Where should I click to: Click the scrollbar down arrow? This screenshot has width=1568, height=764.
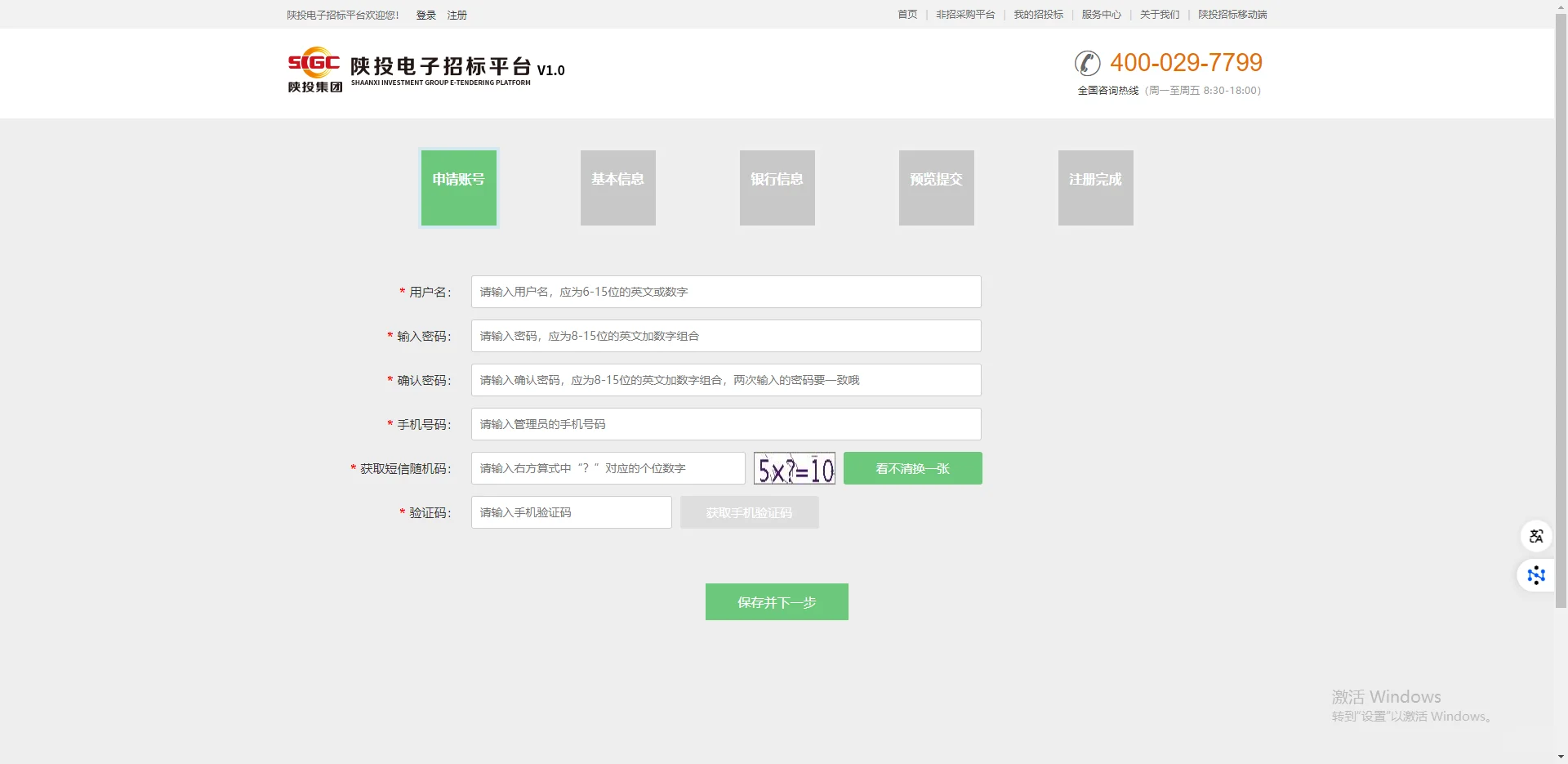pyautogui.click(x=1562, y=757)
